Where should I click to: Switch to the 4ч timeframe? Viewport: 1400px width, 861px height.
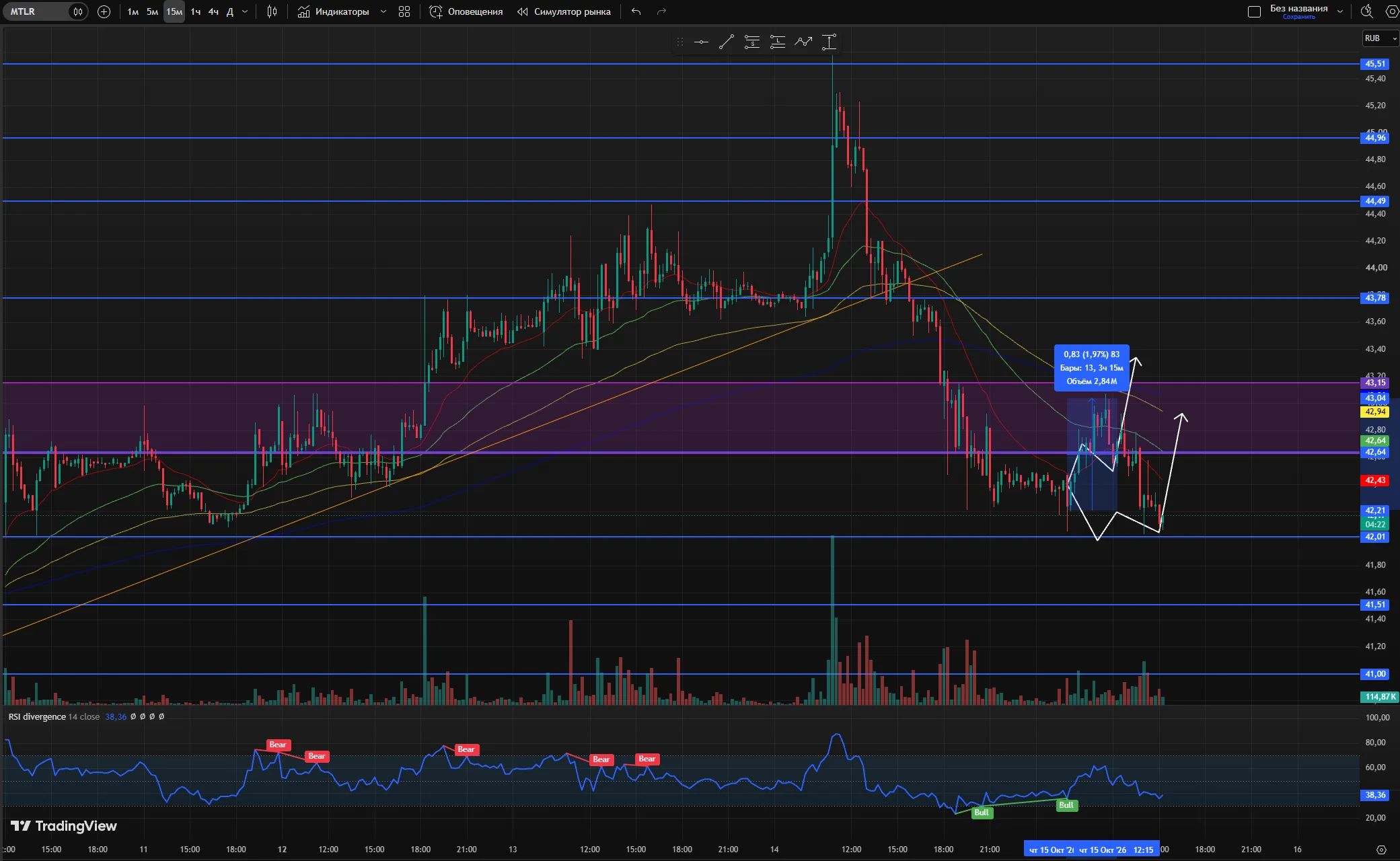click(x=213, y=11)
